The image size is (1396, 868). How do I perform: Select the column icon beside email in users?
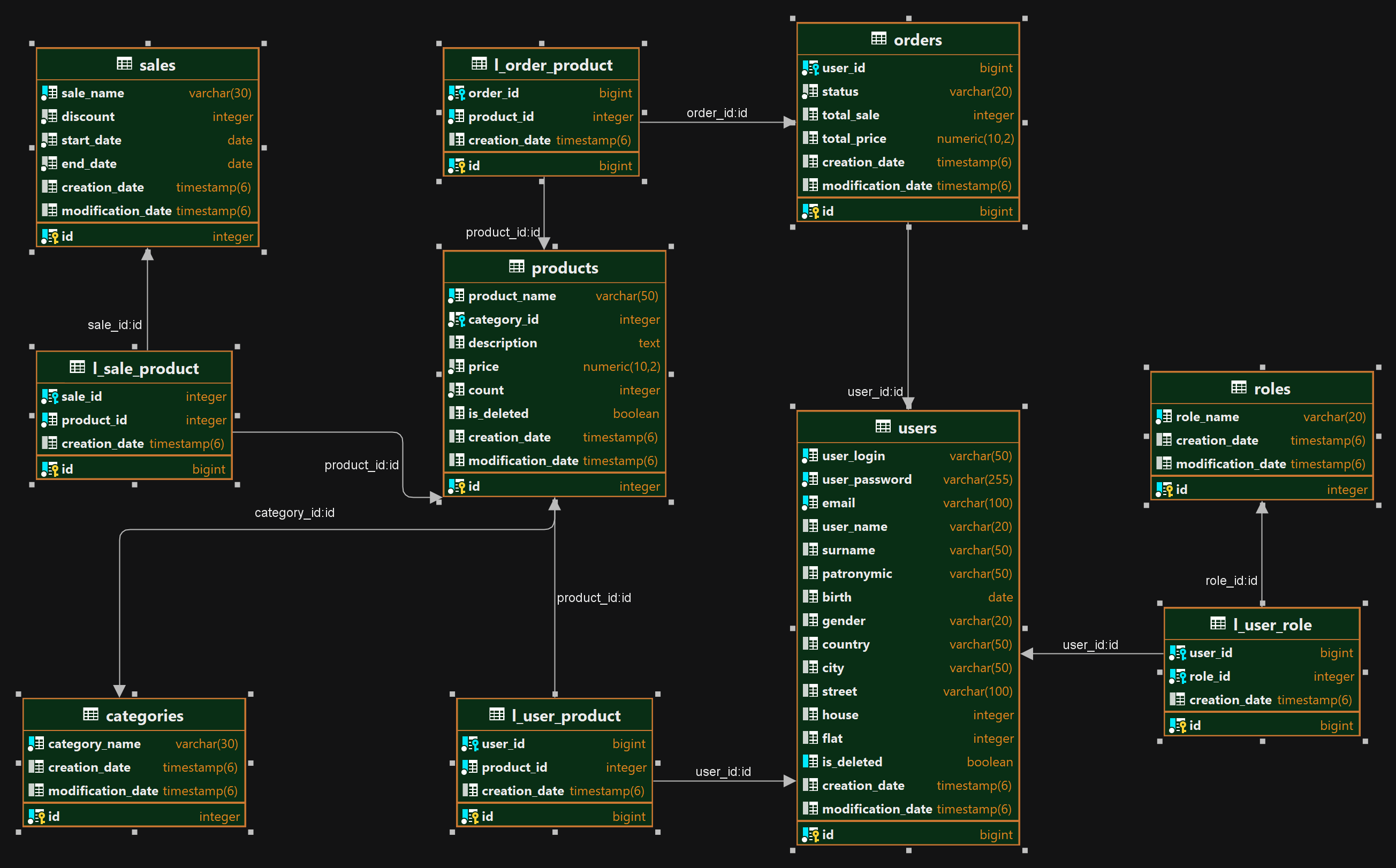coord(810,503)
